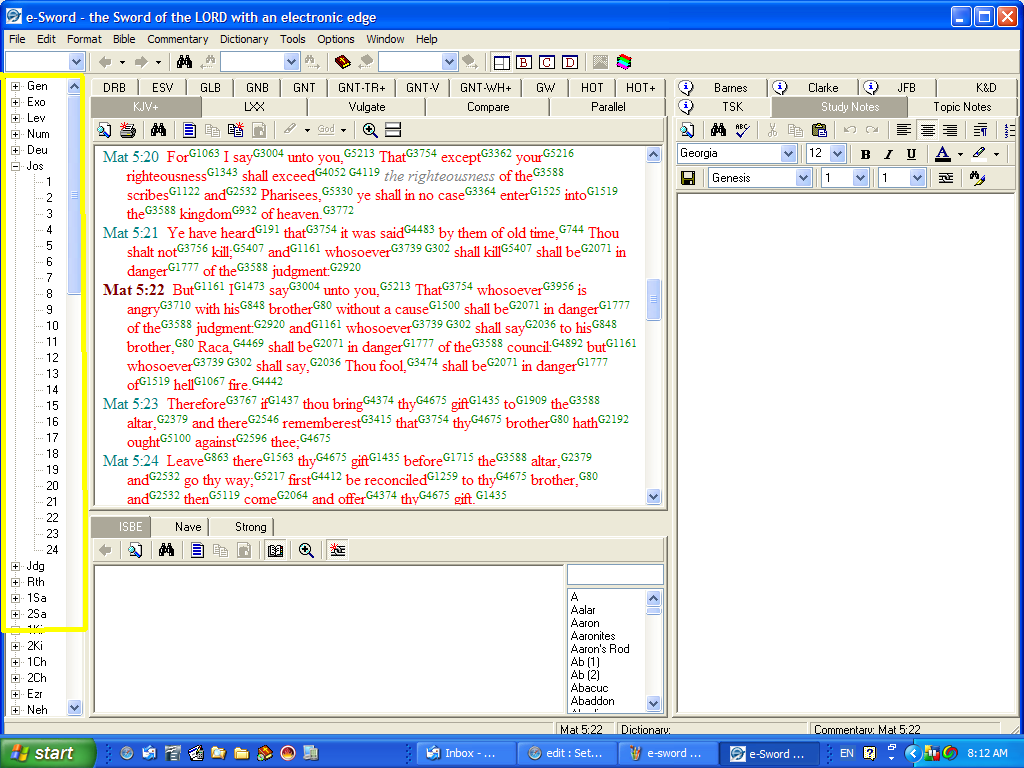Click the magnifier zoom icon in Bible toolbar
Viewport: 1024px width, 768px height.
pyautogui.click(x=370, y=130)
